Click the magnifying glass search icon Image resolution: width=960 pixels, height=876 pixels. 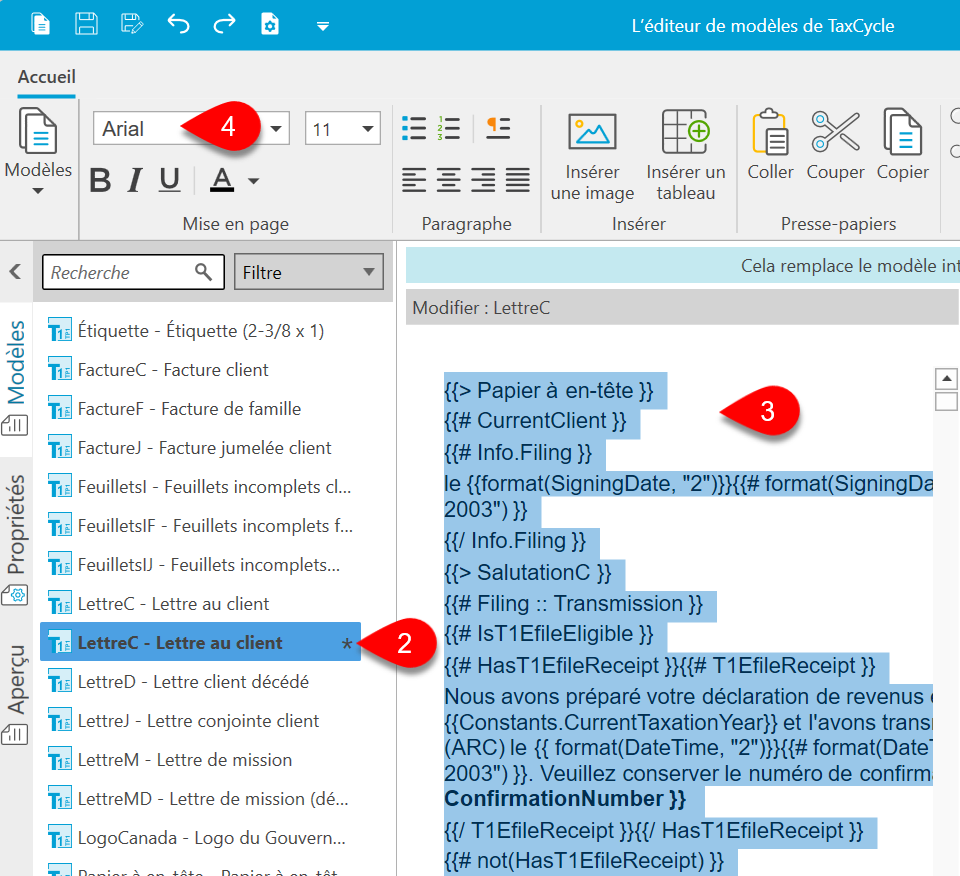[203, 272]
